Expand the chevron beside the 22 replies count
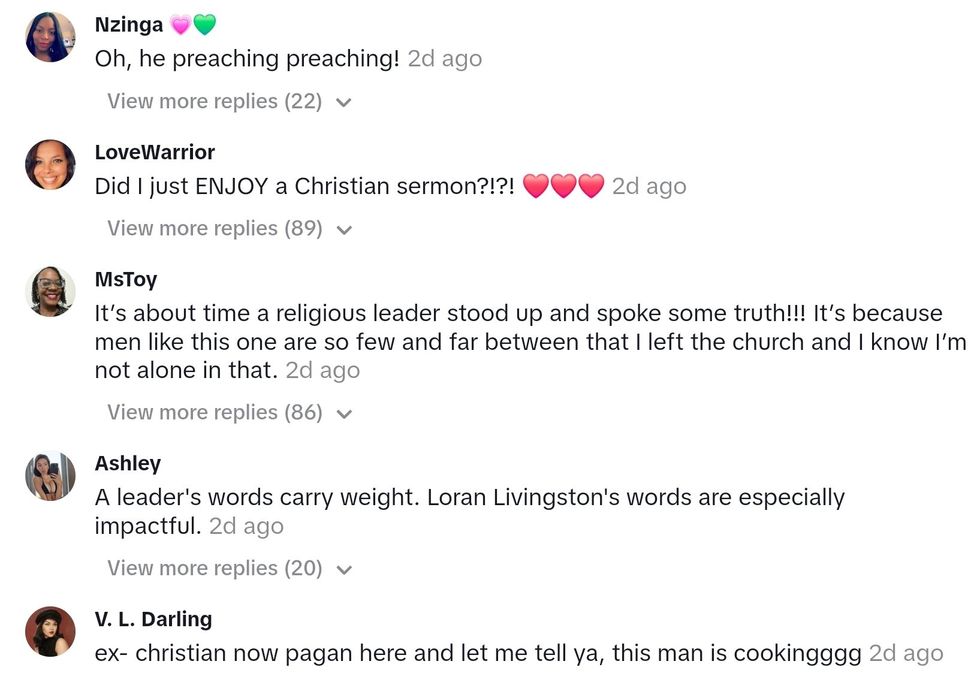Screen dimensions: 980x683 pos(344,103)
